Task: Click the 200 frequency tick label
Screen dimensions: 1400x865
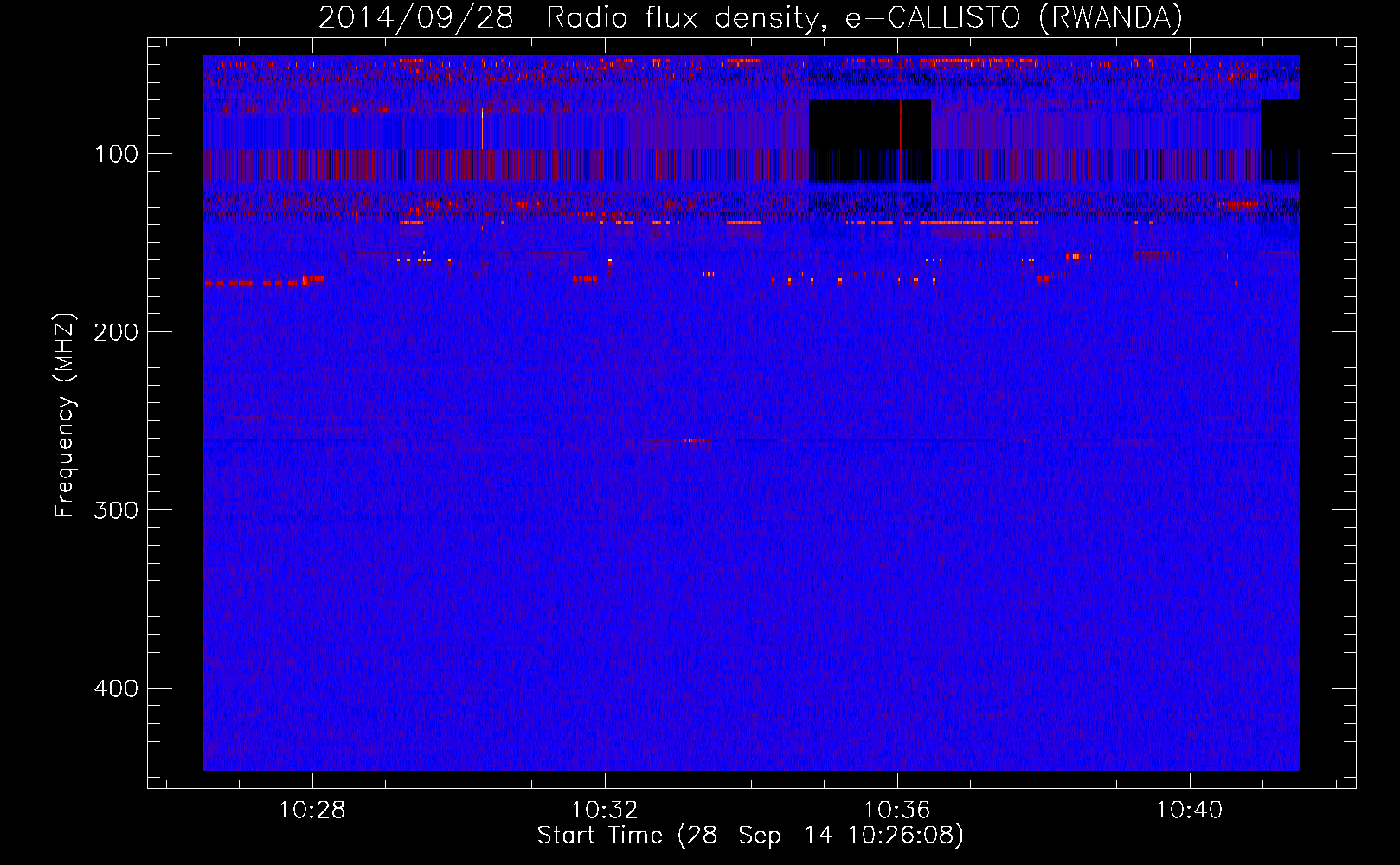Action: click(x=116, y=332)
